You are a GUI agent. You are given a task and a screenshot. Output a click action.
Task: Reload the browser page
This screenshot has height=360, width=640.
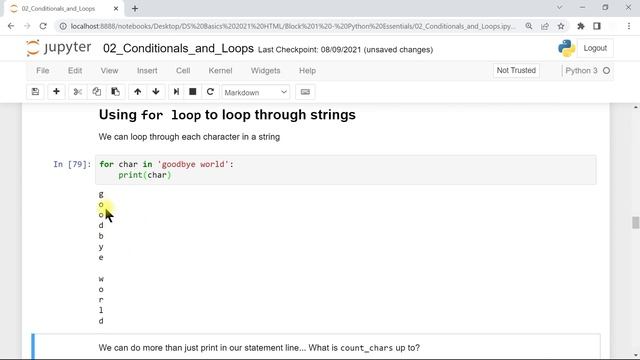(x=43, y=26)
